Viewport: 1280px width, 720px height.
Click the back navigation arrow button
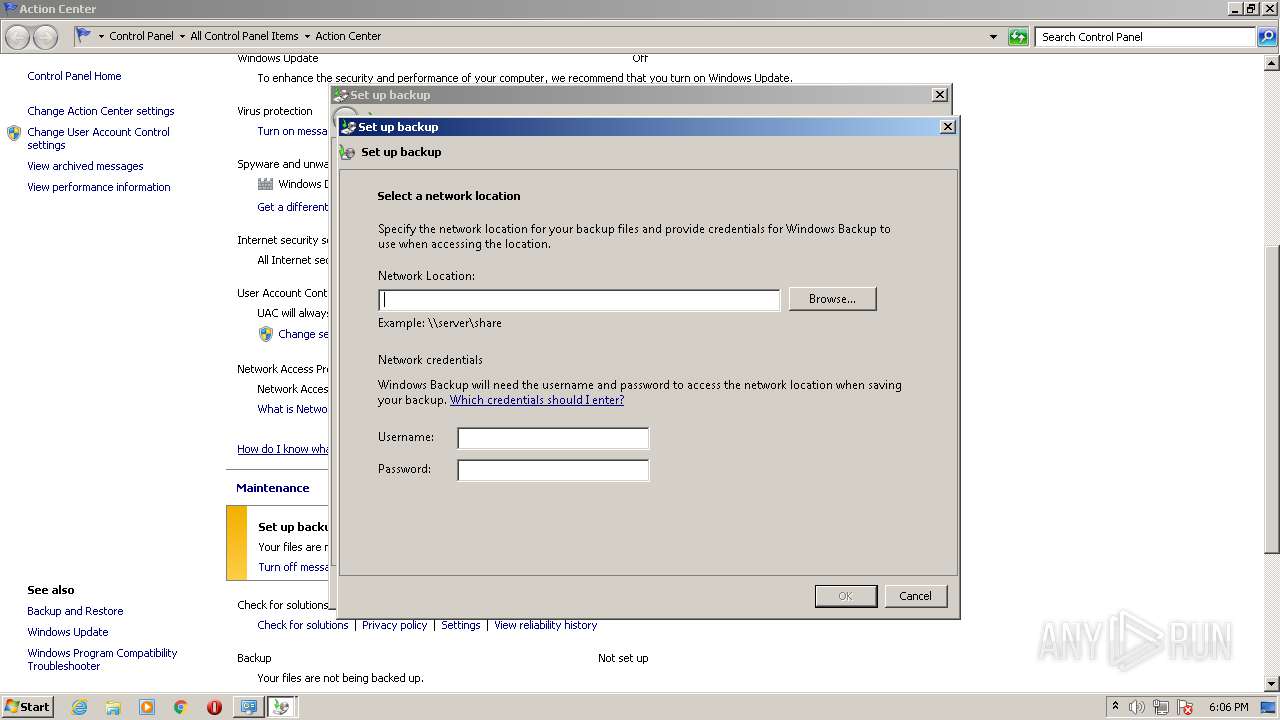(18, 37)
